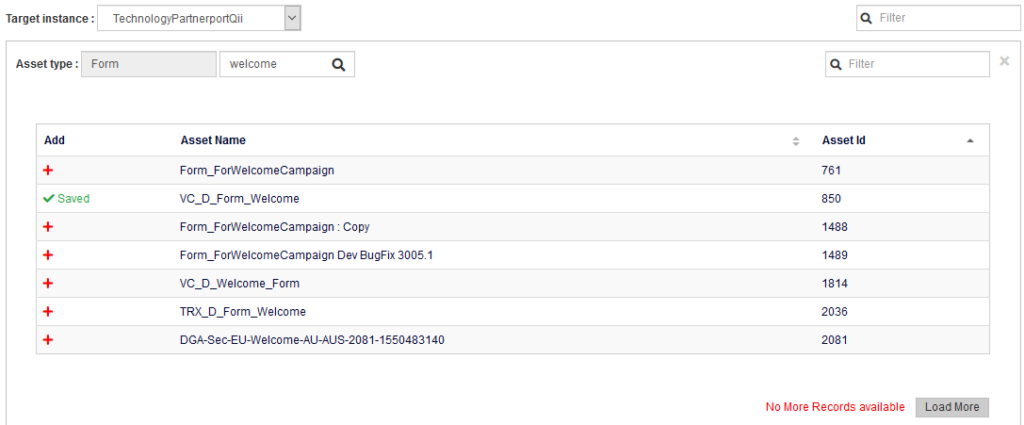This screenshot has height=425, width=1024.
Task: Add the VC_D_Welcome_Form asset
Action: 48,283
